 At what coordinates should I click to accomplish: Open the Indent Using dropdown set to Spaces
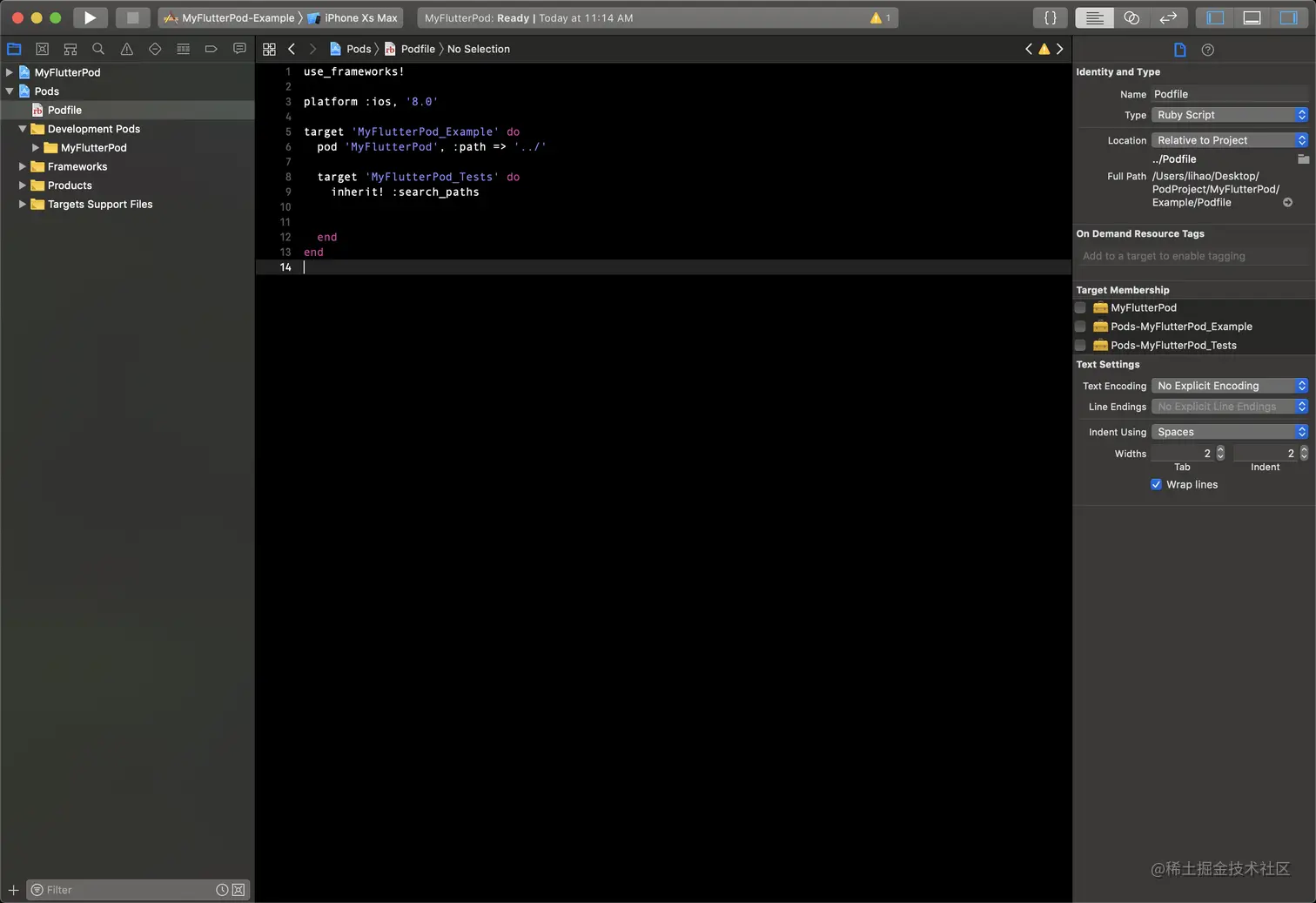pos(1229,432)
